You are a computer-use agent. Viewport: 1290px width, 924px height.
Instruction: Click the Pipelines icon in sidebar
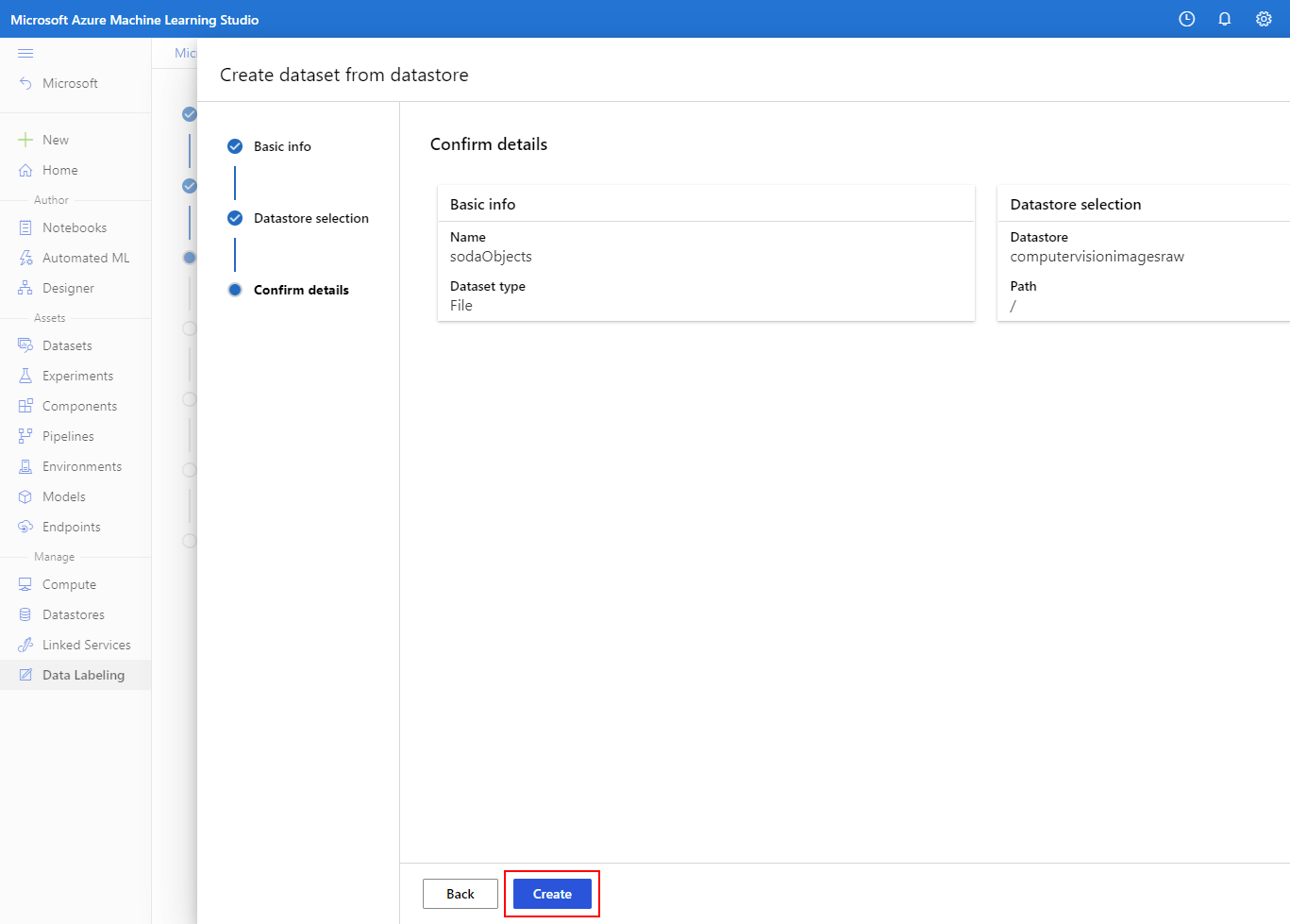[25, 436]
